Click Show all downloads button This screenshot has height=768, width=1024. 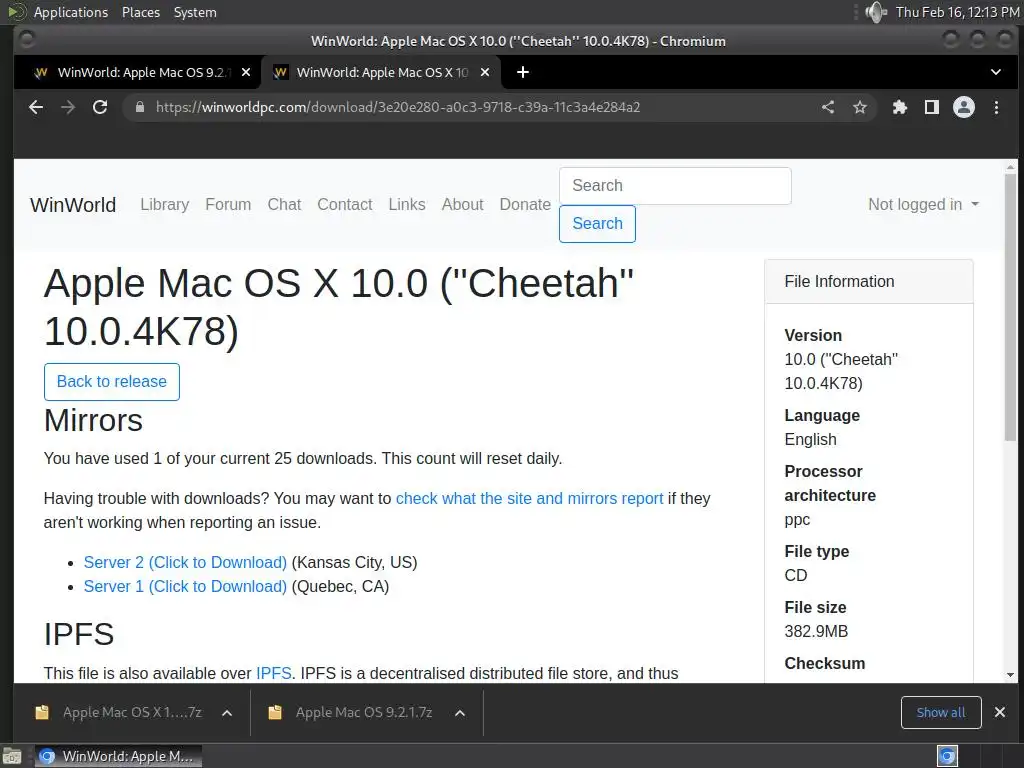pos(941,712)
